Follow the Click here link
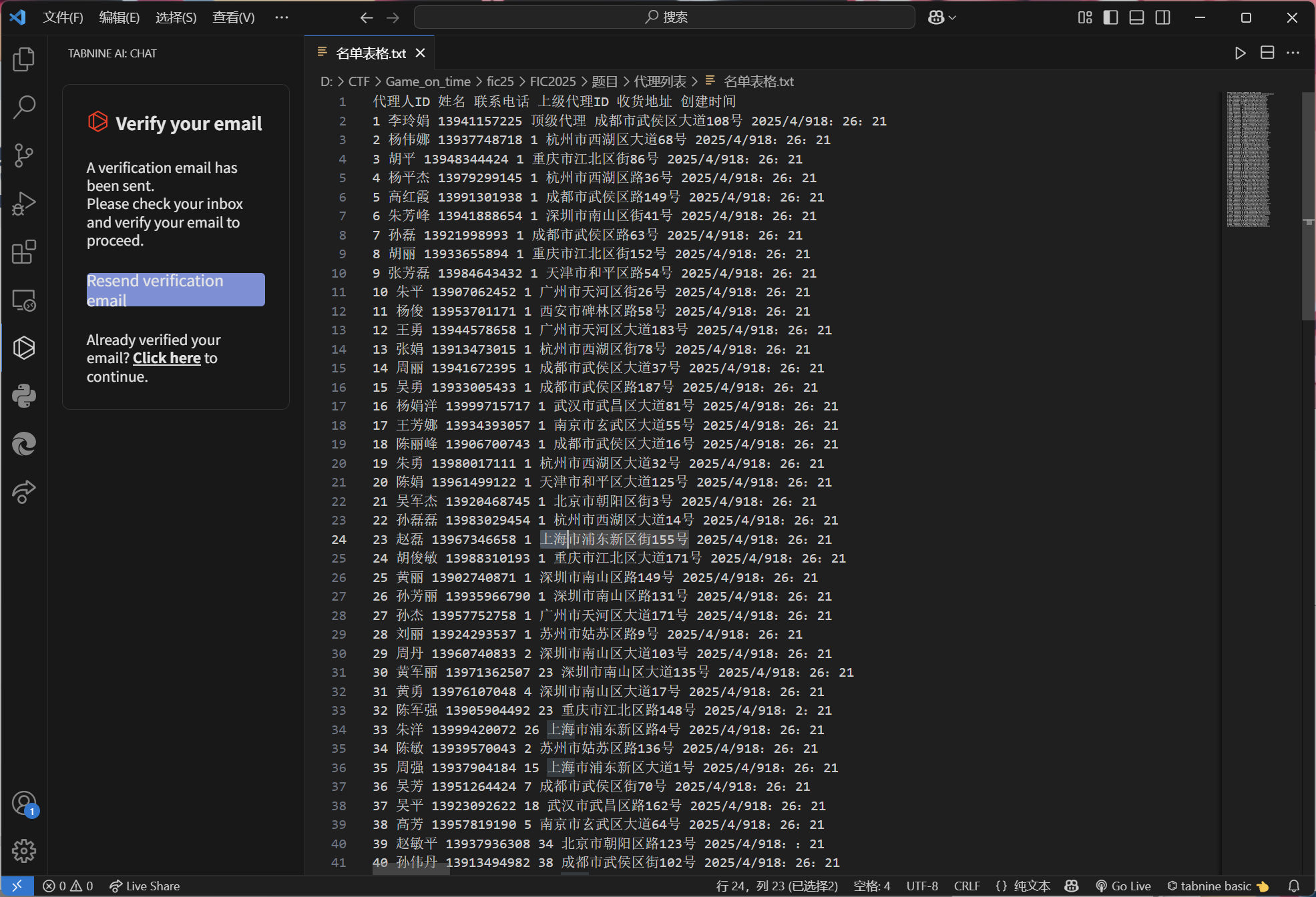Image resolution: width=1316 pixels, height=897 pixels. coord(166,358)
